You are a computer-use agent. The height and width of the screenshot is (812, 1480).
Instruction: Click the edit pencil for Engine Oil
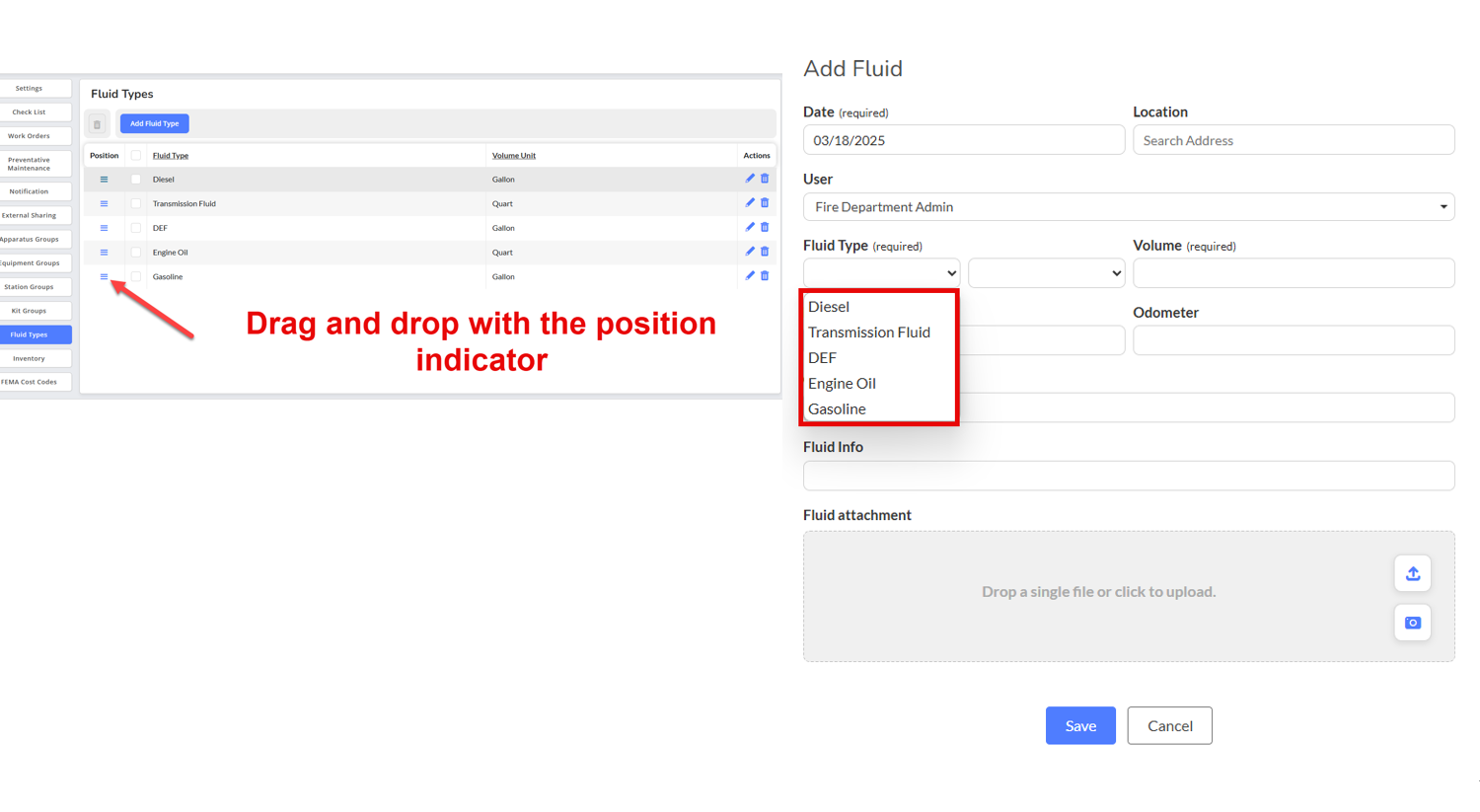750,252
